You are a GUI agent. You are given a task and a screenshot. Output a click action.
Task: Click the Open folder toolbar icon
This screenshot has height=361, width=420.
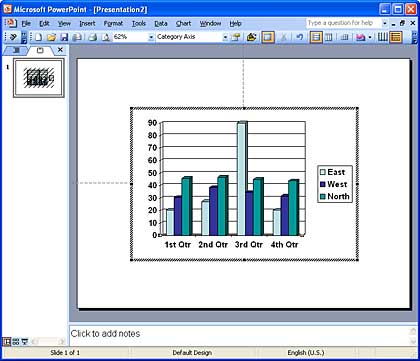(51, 37)
